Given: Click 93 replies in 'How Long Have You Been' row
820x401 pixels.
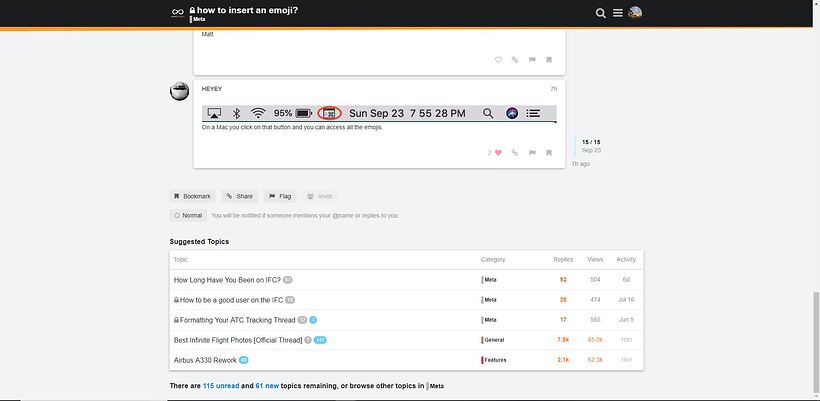Looking at the screenshot, I should [x=563, y=280].
